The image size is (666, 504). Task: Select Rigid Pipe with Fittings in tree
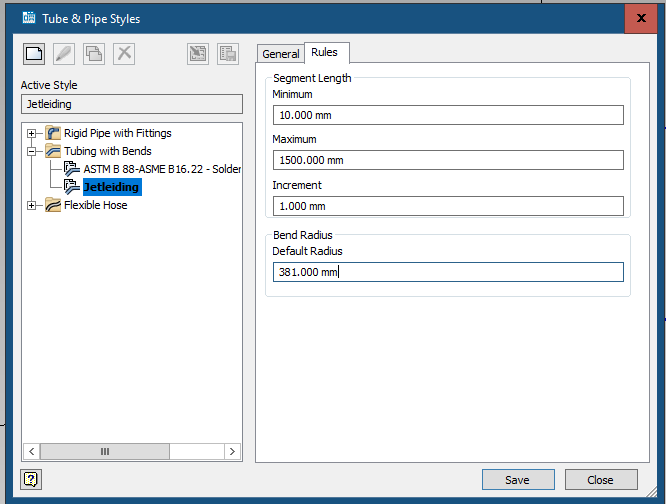click(x=118, y=133)
